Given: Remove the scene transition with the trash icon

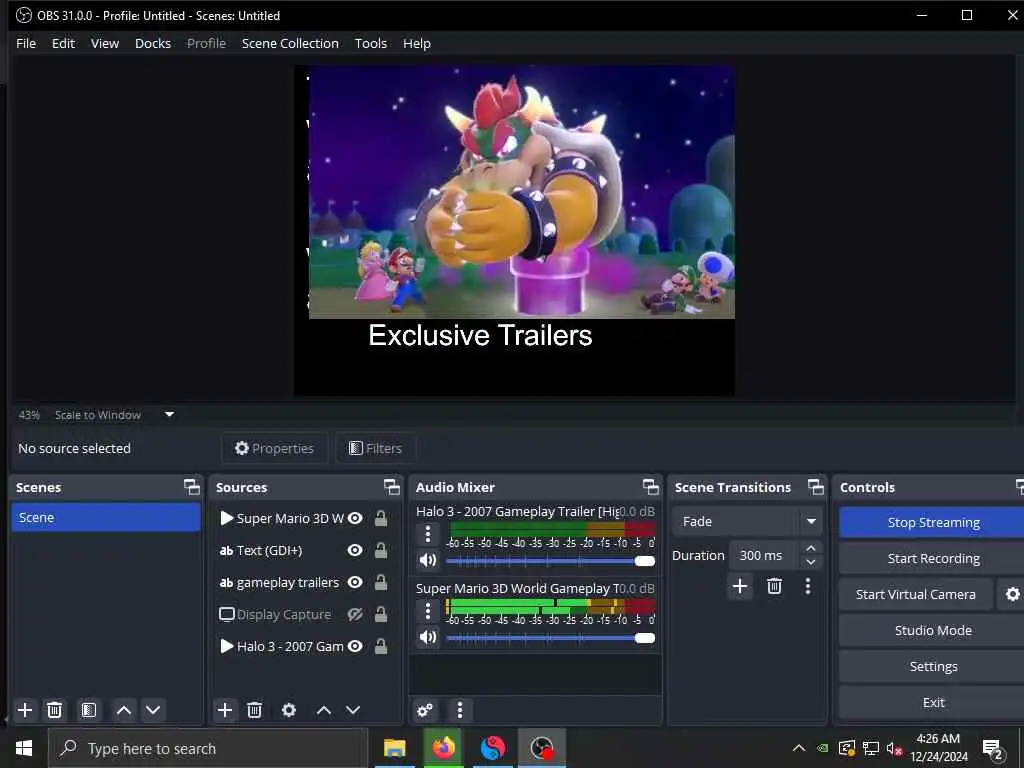Looking at the screenshot, I should 775,586.
